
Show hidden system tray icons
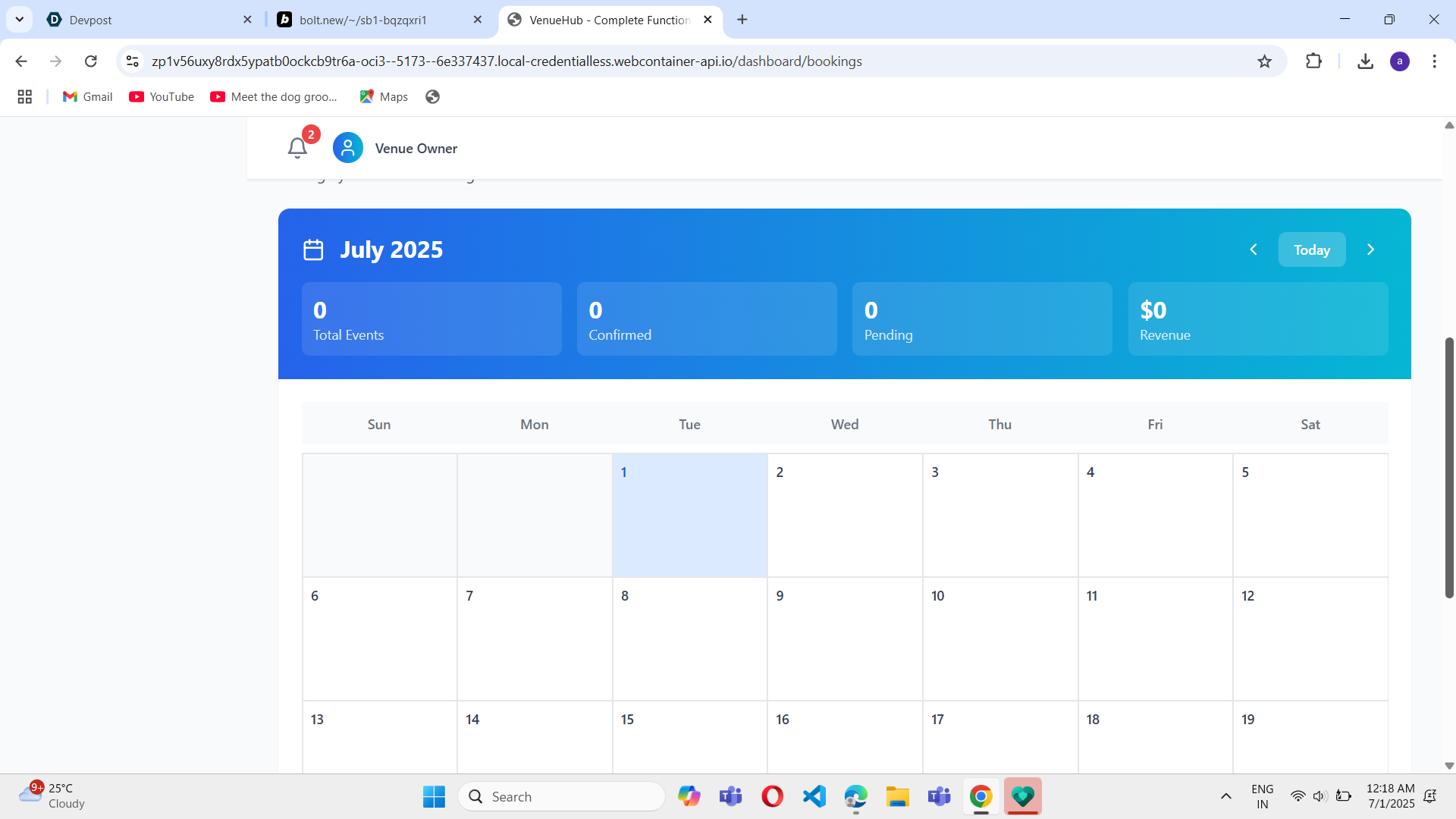point(1225,796)
